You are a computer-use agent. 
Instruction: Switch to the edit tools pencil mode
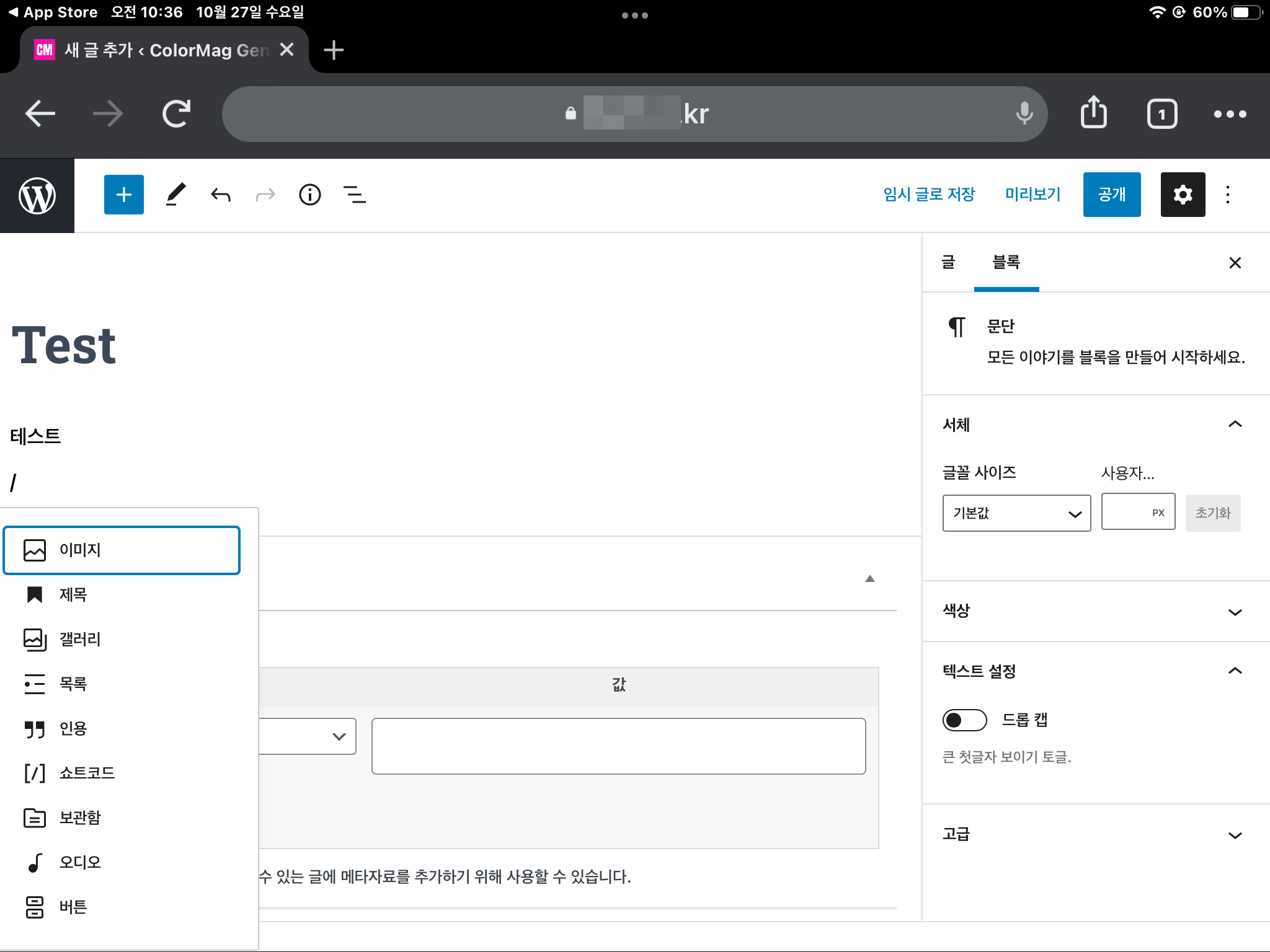point(175,194)
